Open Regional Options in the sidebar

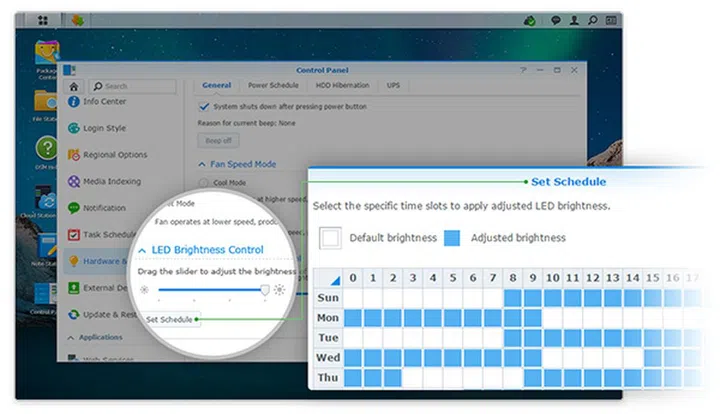click(x=108, y=155)
